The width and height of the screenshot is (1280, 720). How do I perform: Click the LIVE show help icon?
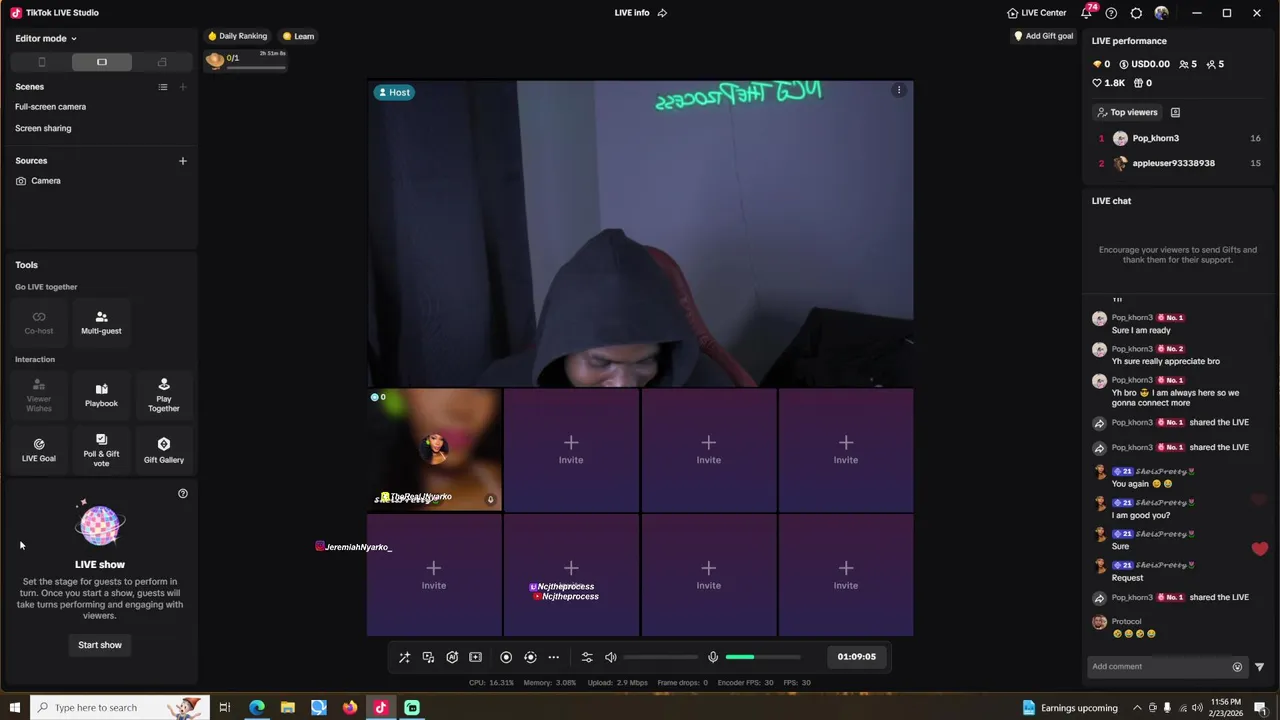183,493
